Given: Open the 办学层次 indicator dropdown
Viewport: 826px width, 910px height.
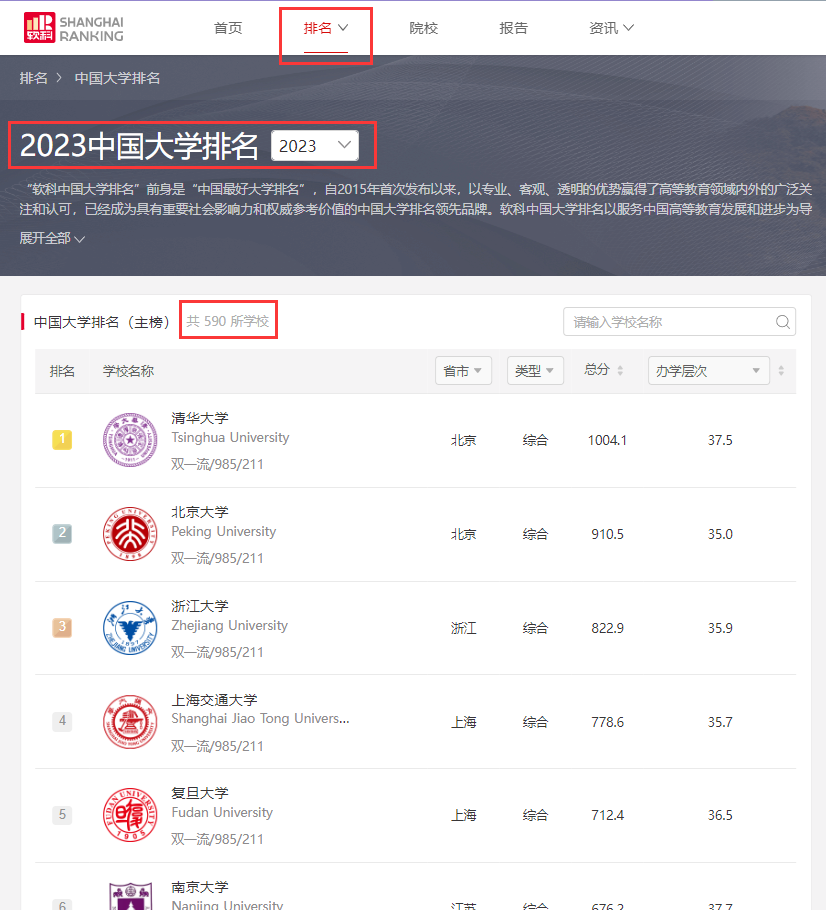Looking at the screenshot, I should coord(709,371).
